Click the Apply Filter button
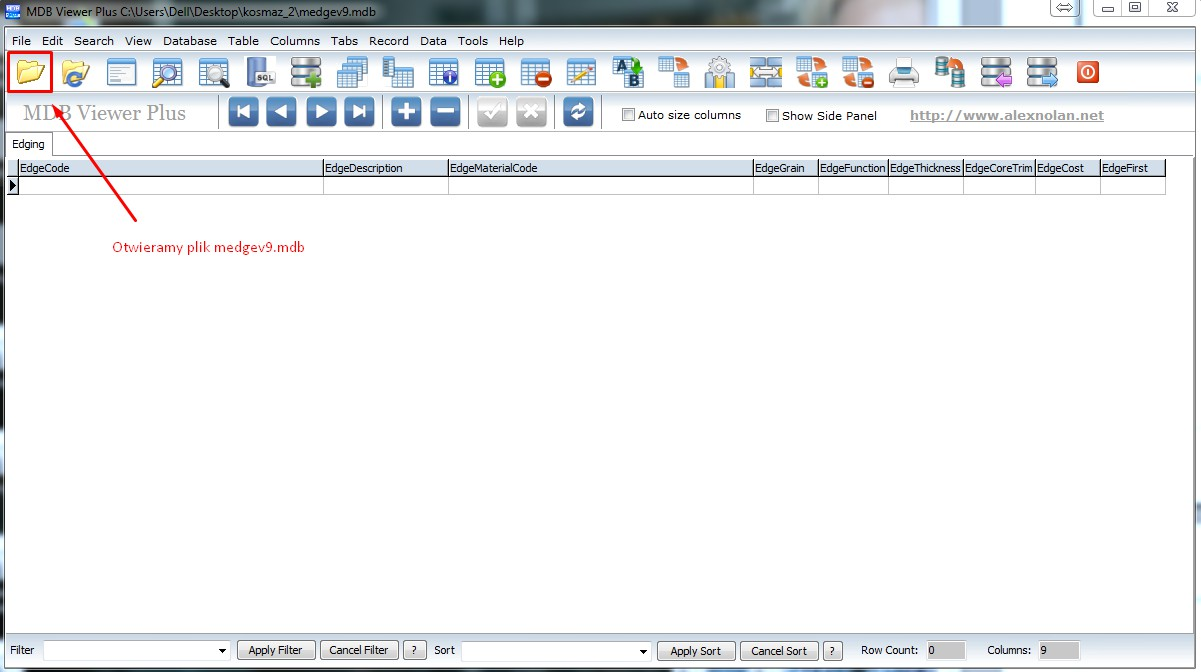Image resolution: width=1201 pixels, height=672 pixels. (275, 650)
